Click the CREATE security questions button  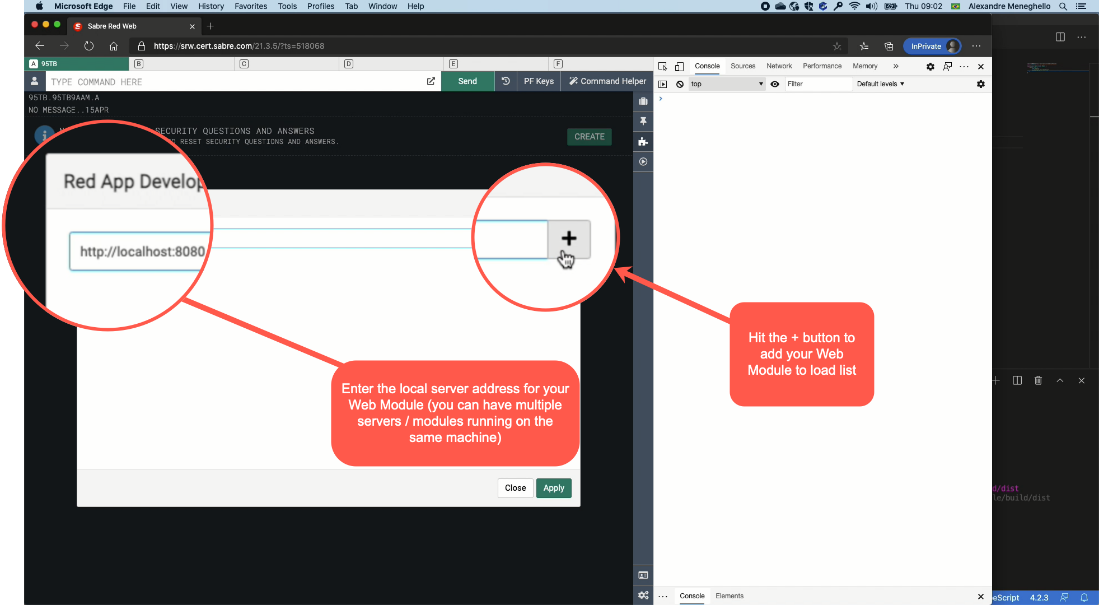(x=589, y=137)
